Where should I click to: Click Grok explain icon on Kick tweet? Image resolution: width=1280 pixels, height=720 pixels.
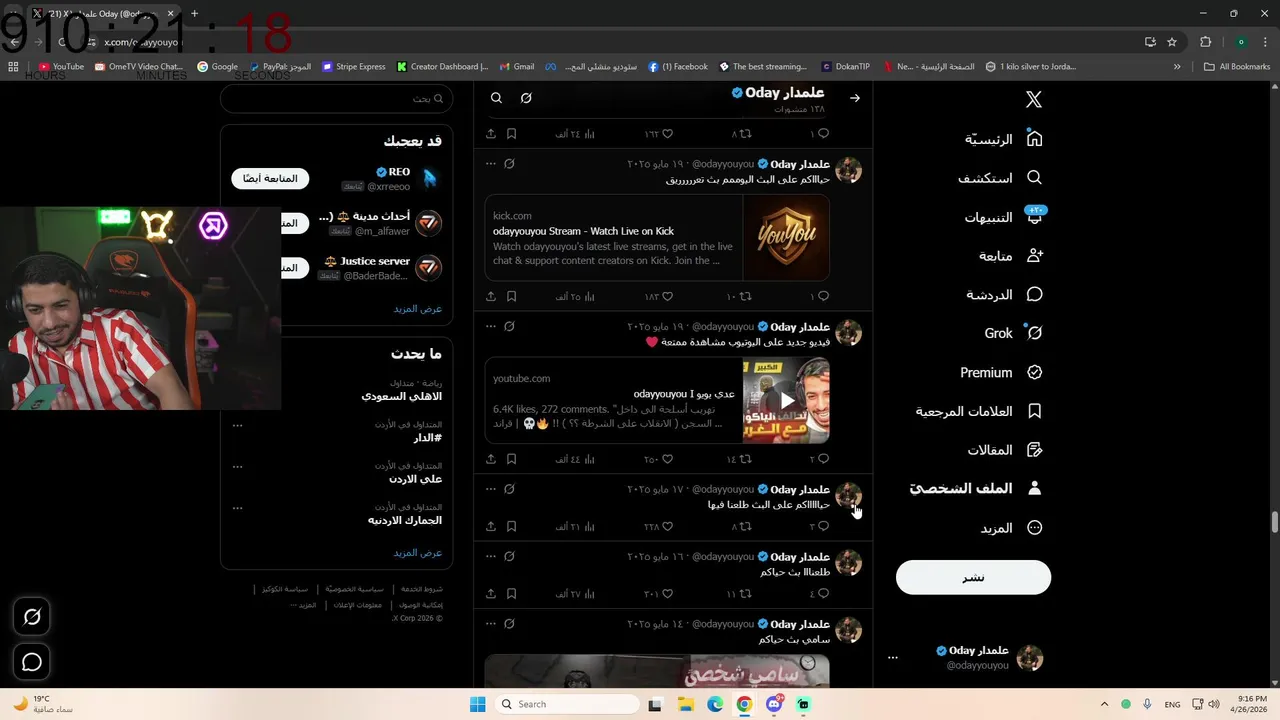coord(509,163)
